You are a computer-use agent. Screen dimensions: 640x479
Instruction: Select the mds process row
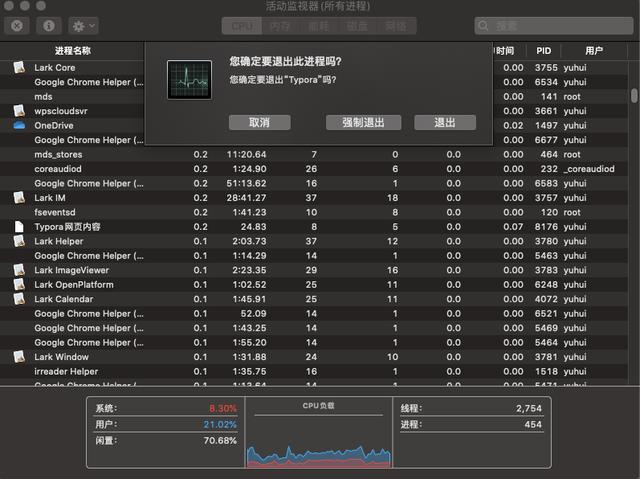tap(314, 97)
